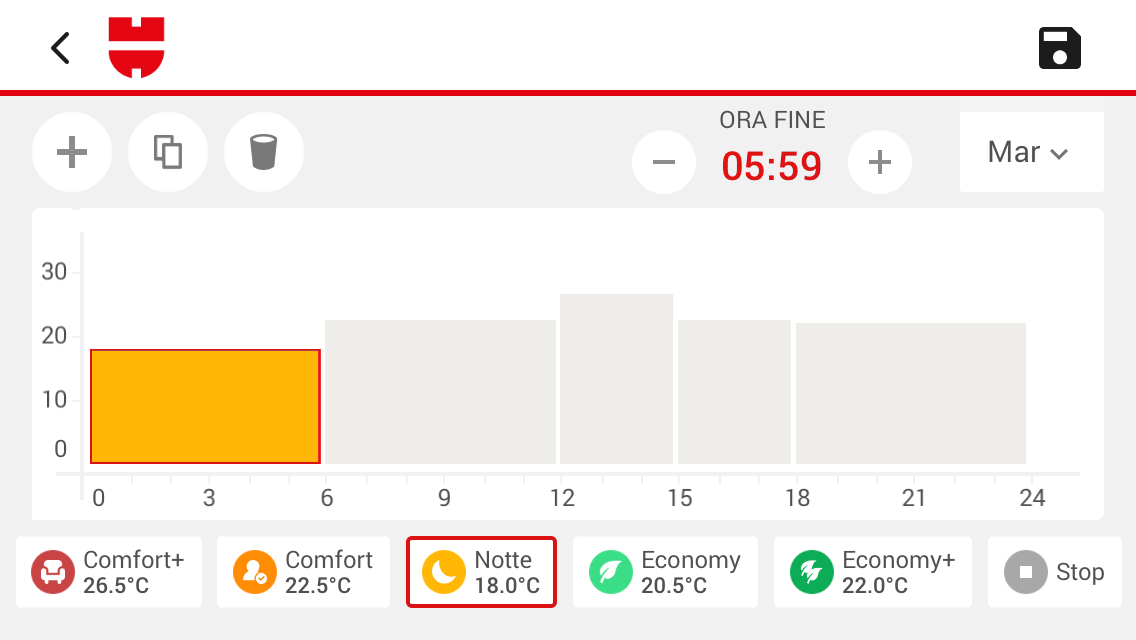Choose the Economy 20.5°C mode

[665, 572]
